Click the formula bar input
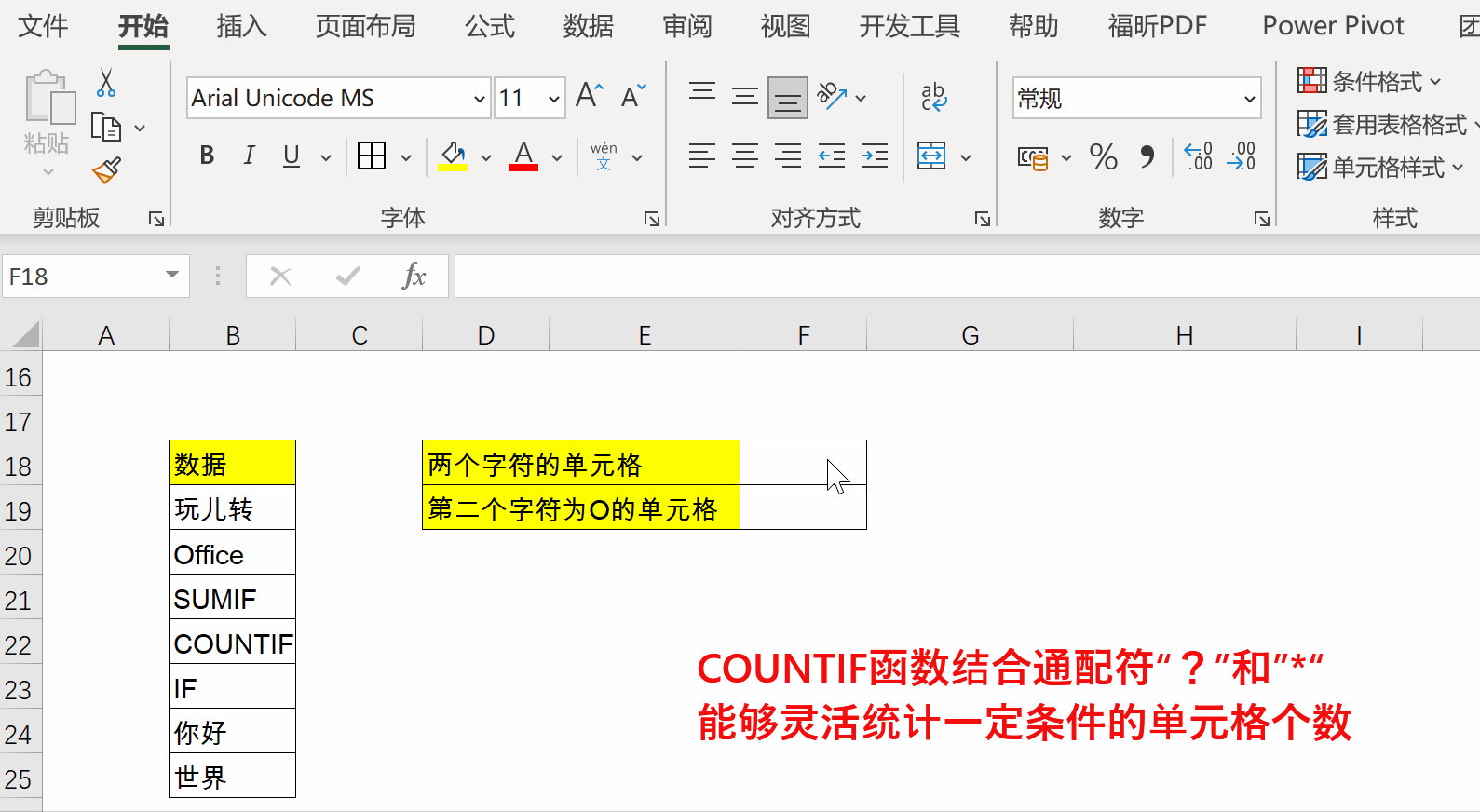The width and height of the screenshot is (1480, 812). 967,277
